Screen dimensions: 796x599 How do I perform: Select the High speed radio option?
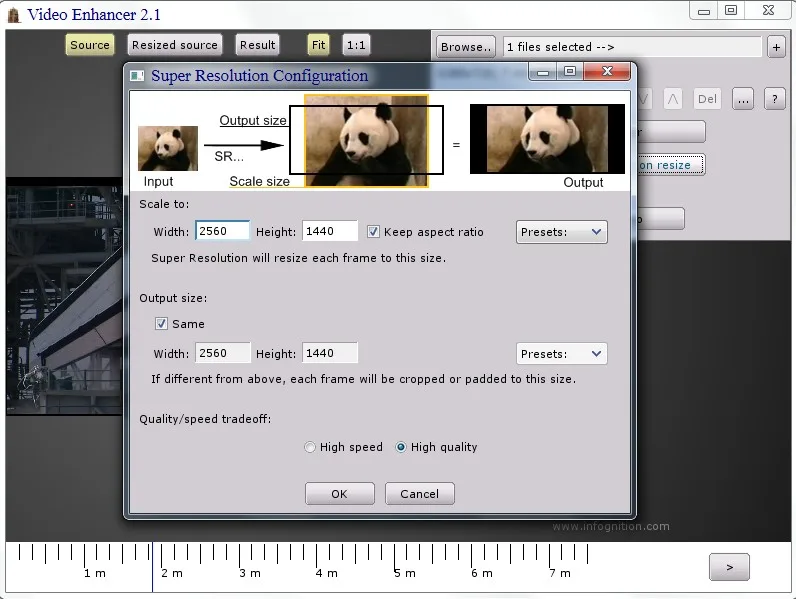pos(309,447)
